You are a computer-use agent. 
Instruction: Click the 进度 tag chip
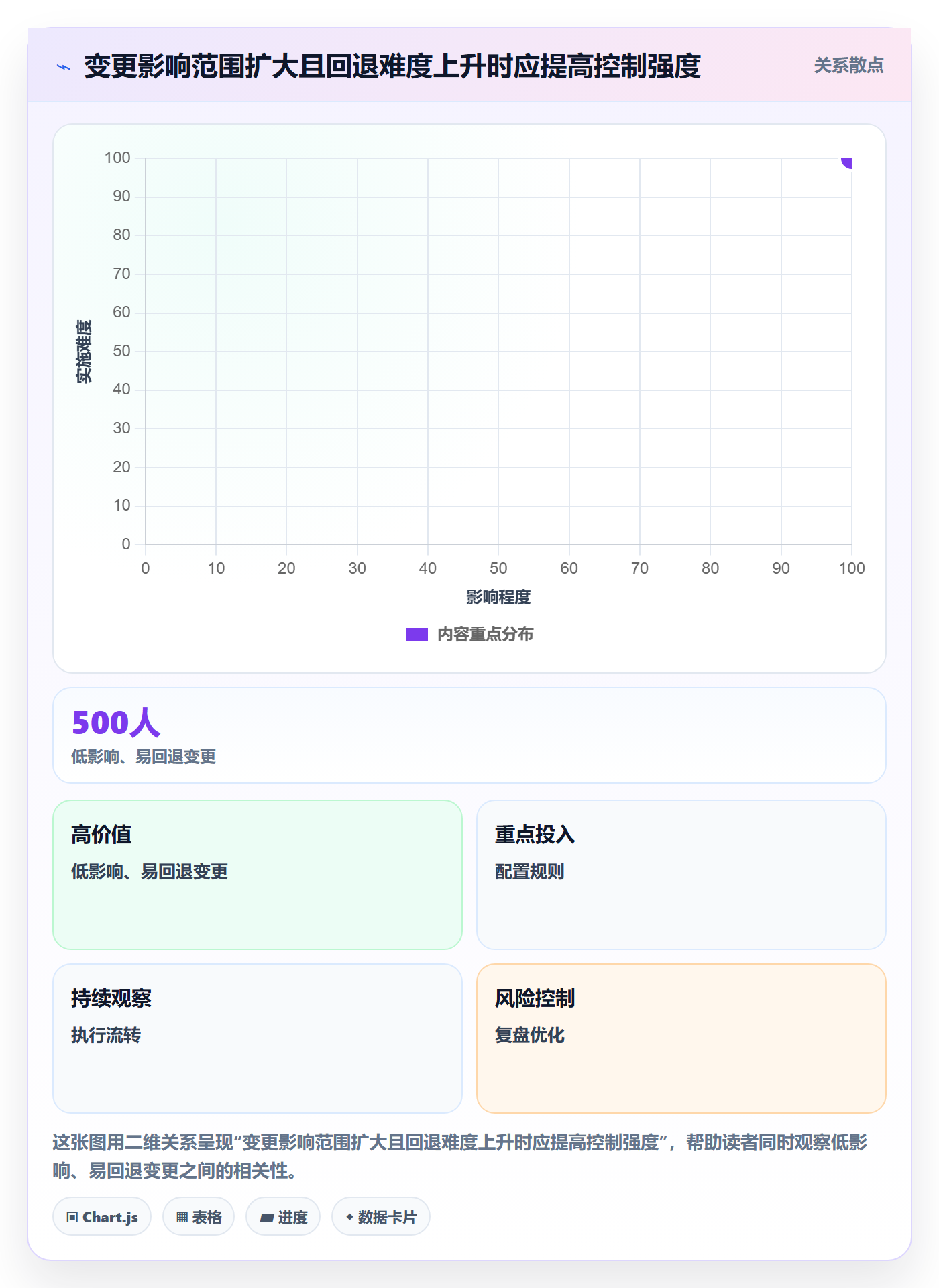pyautogui.click(x=283, y=1217)
